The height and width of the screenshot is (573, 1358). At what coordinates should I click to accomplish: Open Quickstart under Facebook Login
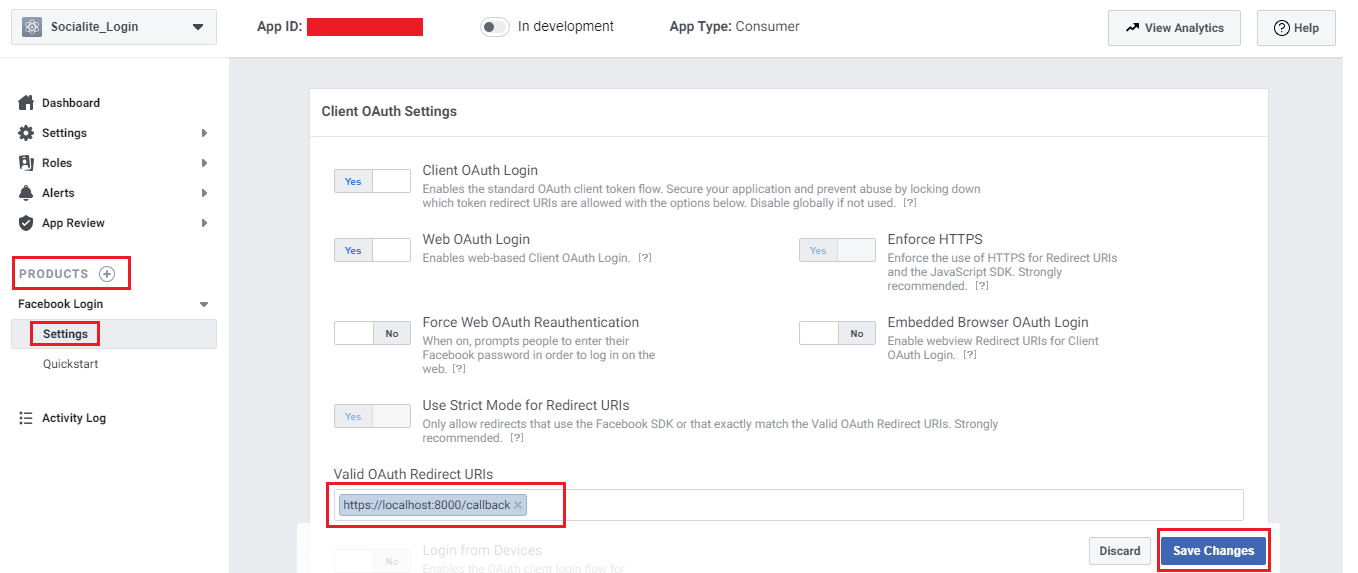pyautogui.click(x=70, y=364)
